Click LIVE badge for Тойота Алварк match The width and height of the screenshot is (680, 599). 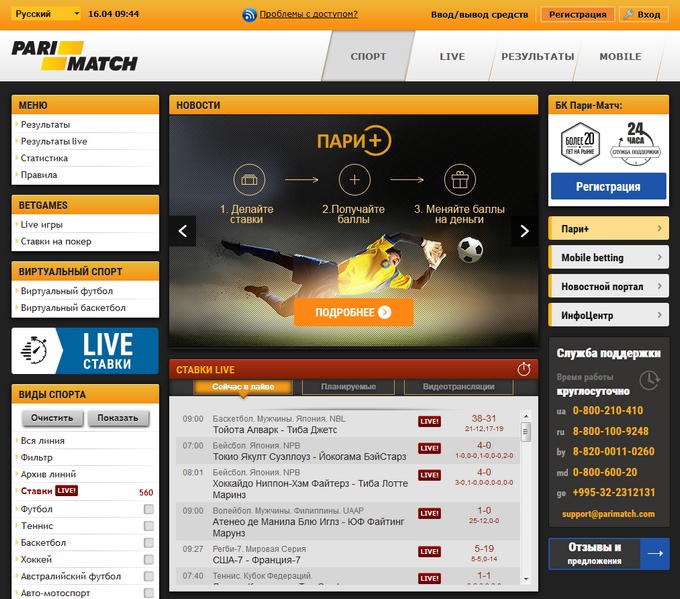pos(429,422)
